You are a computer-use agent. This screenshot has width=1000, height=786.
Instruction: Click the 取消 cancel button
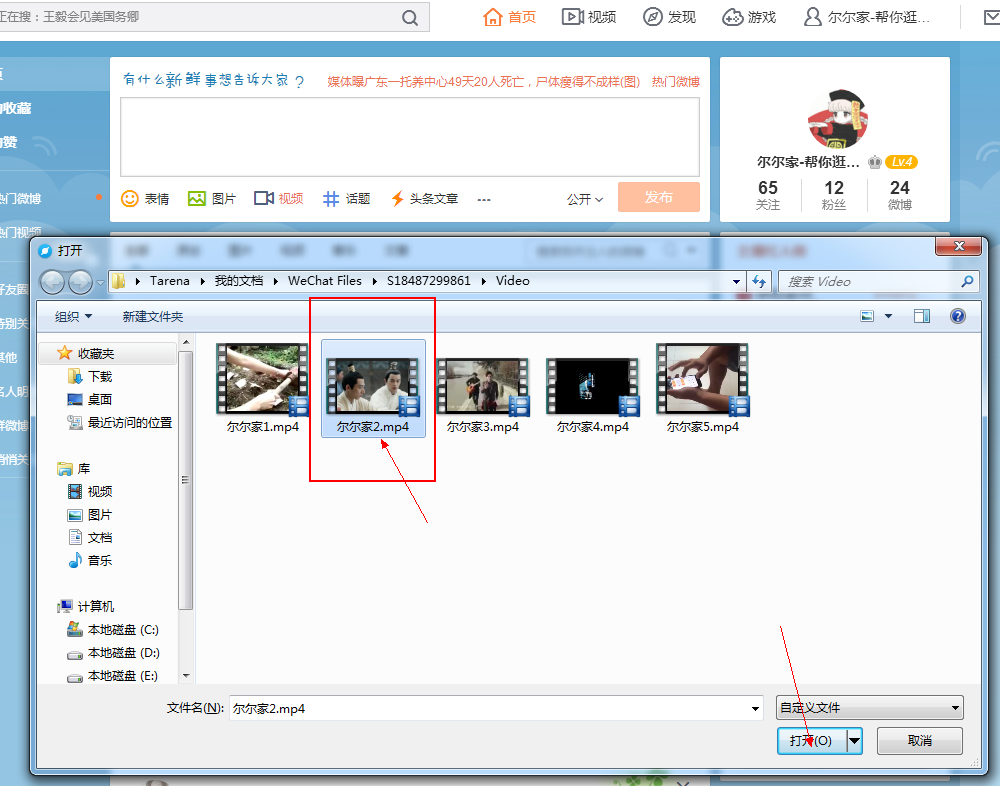[920, 741]
